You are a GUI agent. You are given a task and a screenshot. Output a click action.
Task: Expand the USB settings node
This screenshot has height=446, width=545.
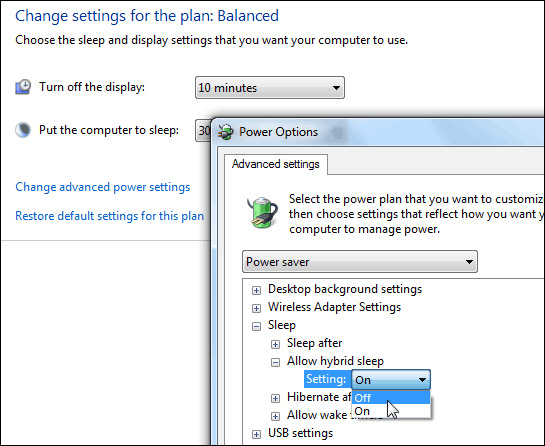(257, 434)
